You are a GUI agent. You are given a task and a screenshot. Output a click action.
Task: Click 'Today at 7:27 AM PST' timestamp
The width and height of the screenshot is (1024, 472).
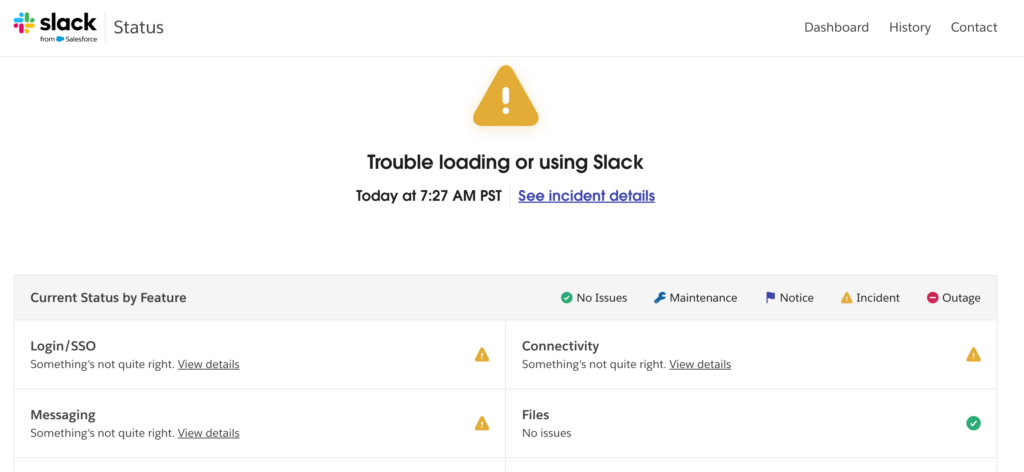pyautogui.click(x=428, y=196)
